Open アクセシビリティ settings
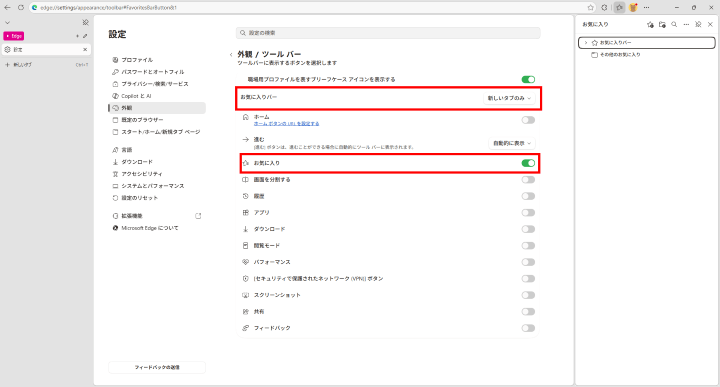 click(157, 174)
